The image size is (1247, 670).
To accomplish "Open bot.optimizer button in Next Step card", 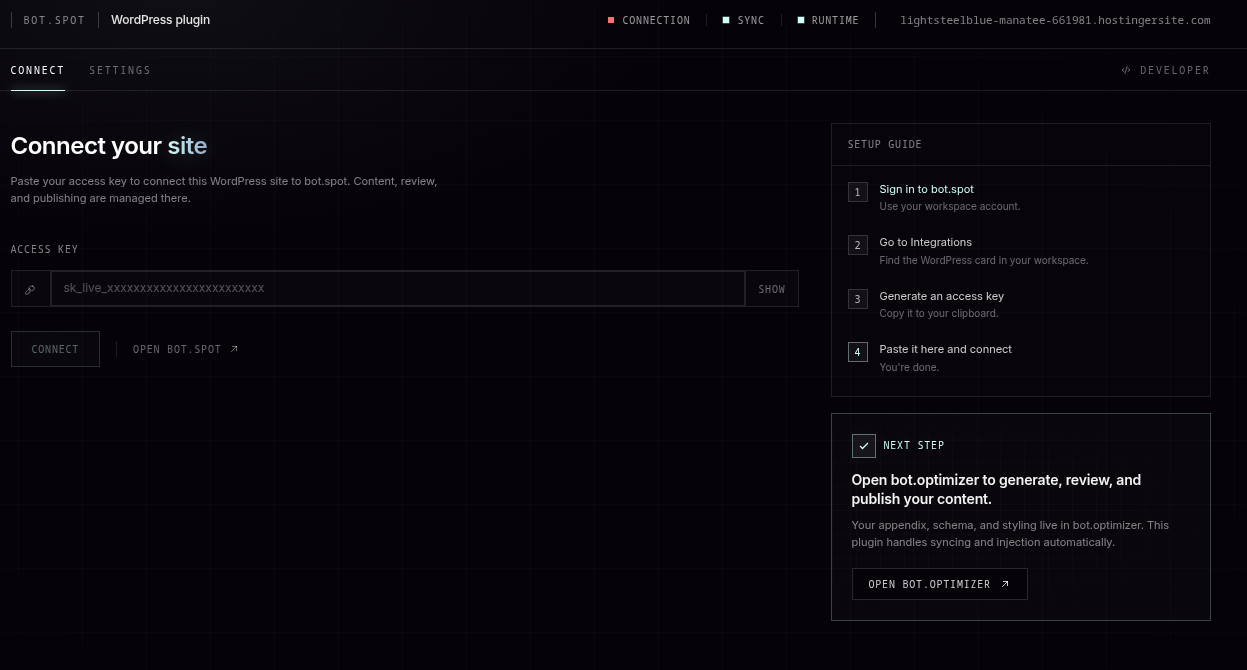I will 940,584.
